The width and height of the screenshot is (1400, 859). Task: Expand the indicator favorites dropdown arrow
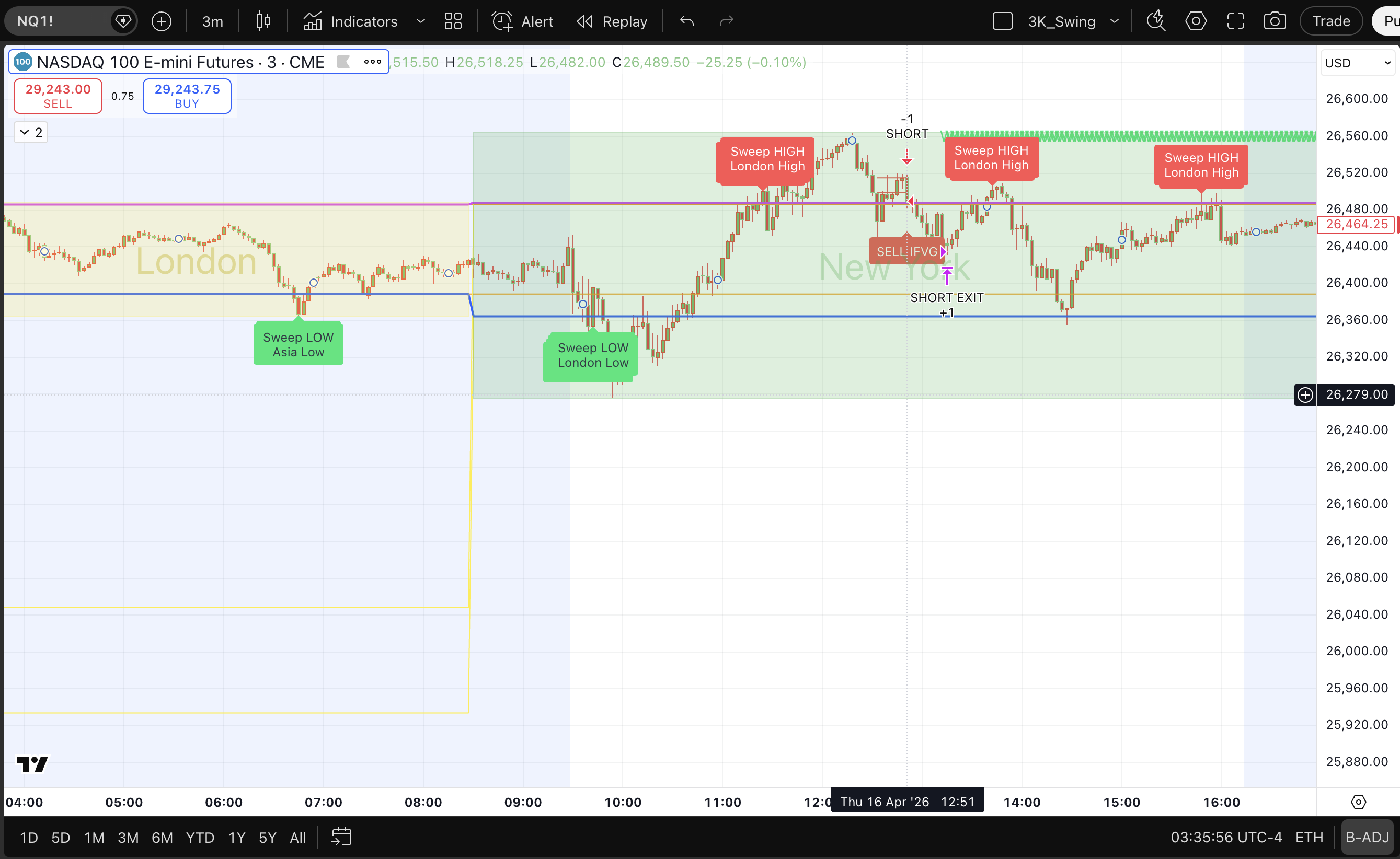[x=421, y=21]
